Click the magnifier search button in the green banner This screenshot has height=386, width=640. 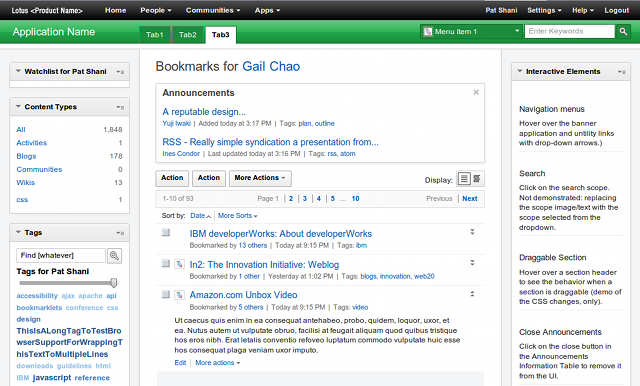623,31
